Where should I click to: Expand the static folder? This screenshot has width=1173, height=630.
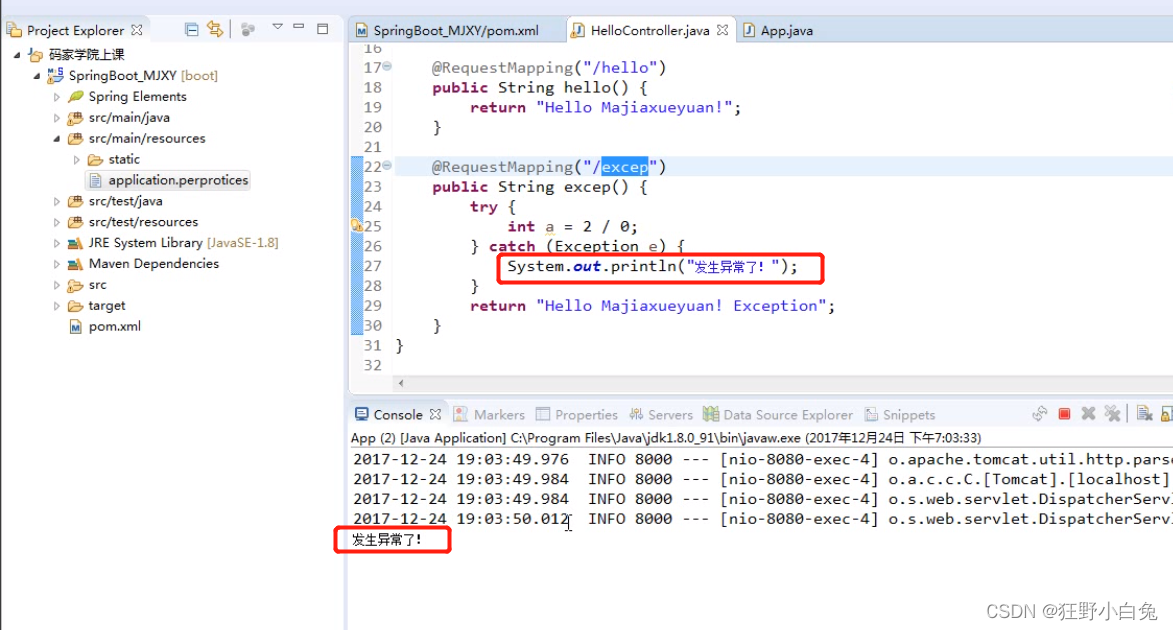[x=76, y=159]
